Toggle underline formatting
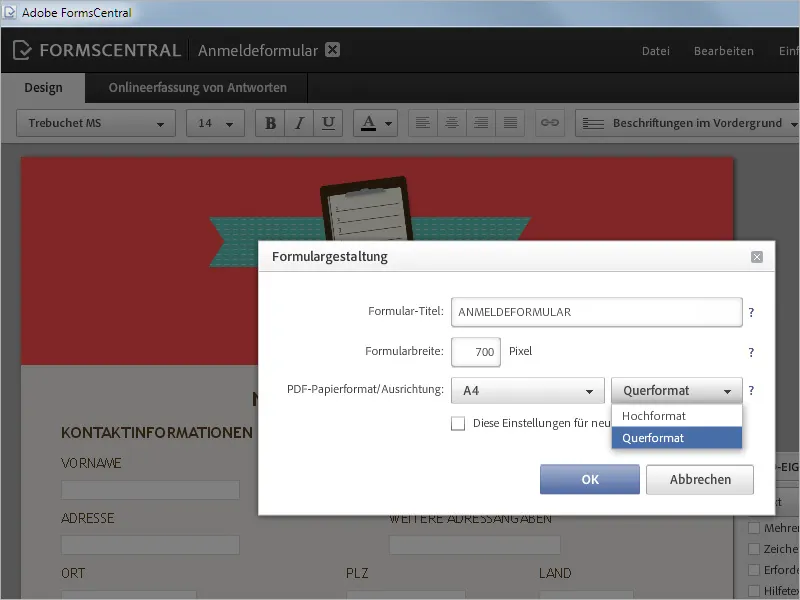The height and width of the screenshot is (600, 800). (328, 122)
